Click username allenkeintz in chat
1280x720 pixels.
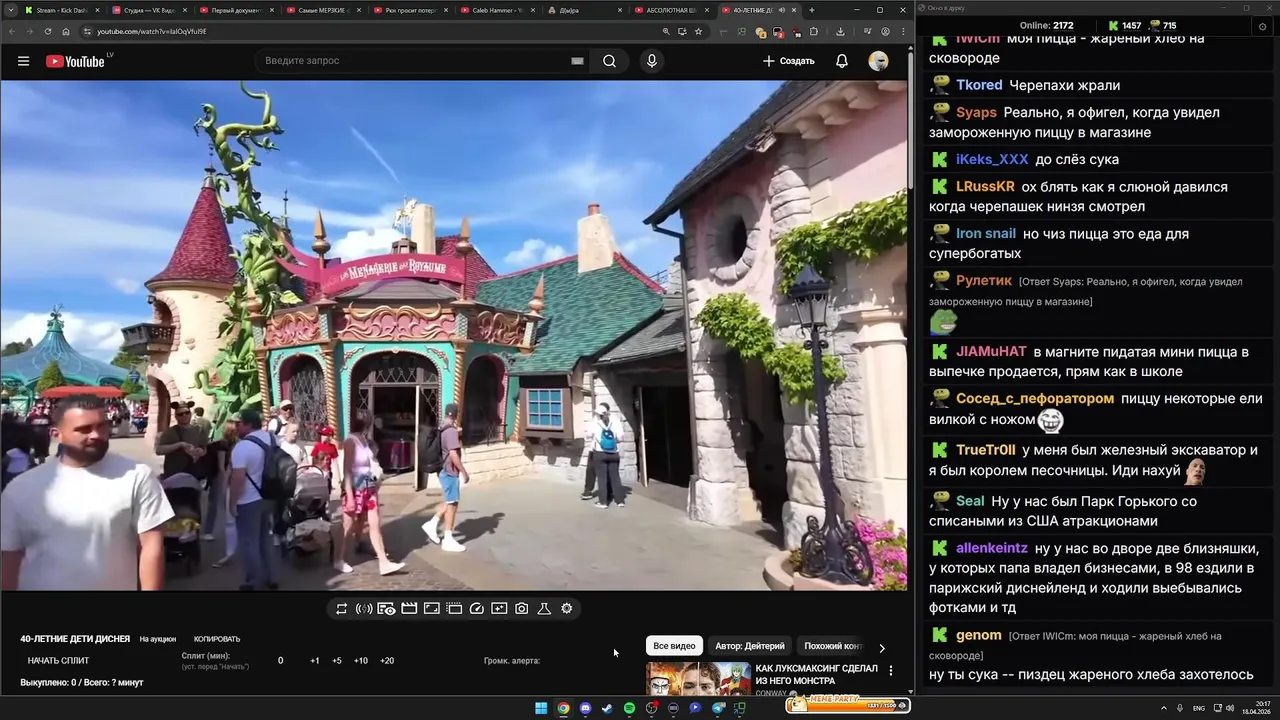click(992, 548)
